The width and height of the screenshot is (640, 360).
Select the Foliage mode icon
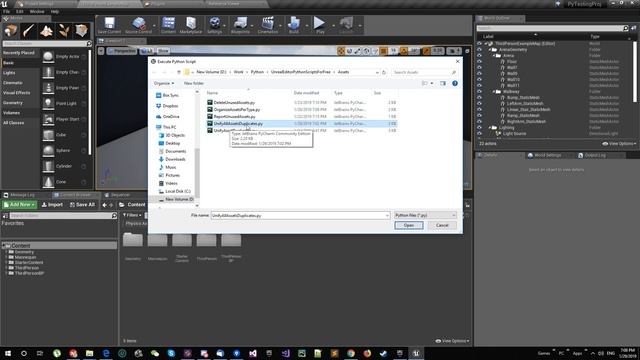coord(63,31)
